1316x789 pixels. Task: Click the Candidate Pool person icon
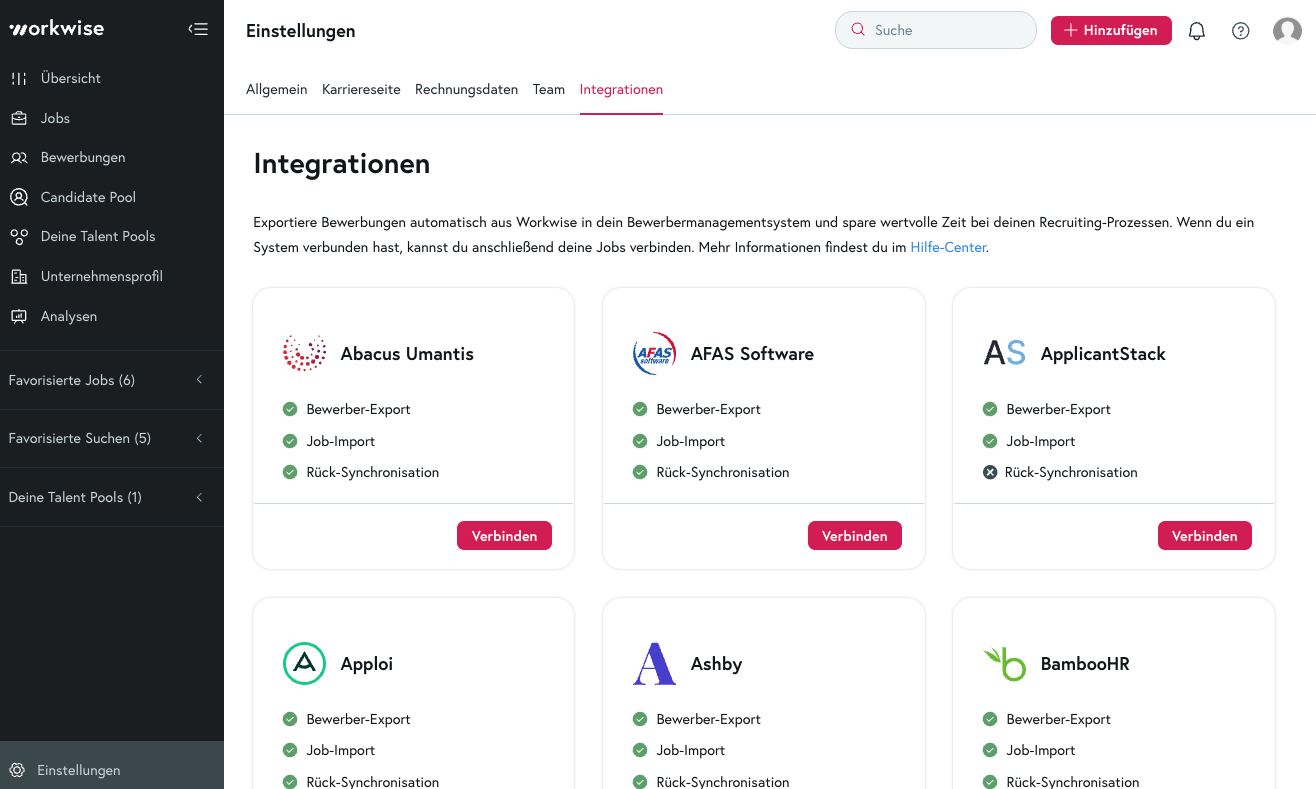[19, 197]
